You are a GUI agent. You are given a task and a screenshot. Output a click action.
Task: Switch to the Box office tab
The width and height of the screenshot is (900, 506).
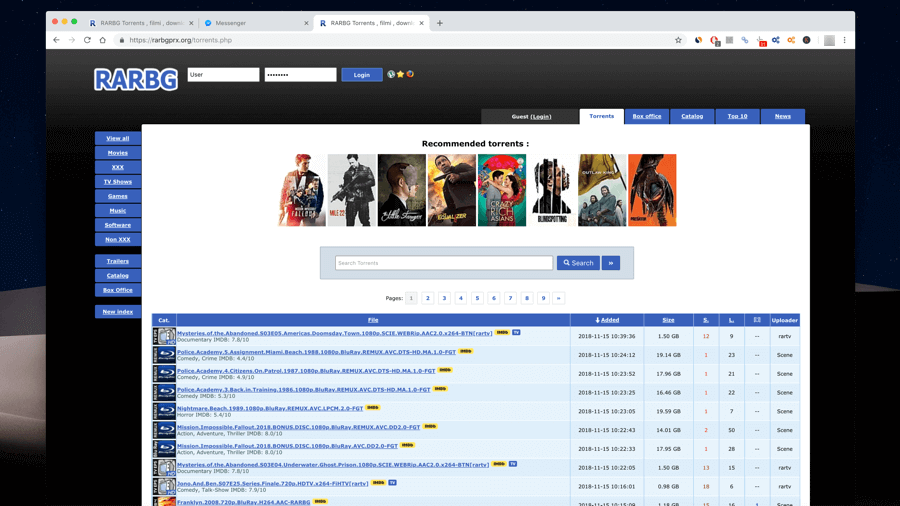[647, 116]
